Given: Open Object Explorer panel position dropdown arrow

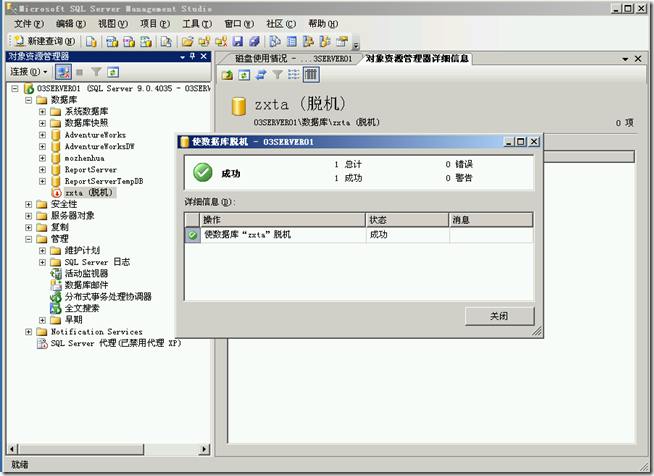Looking at the screenshot, I should coord(182,57).
